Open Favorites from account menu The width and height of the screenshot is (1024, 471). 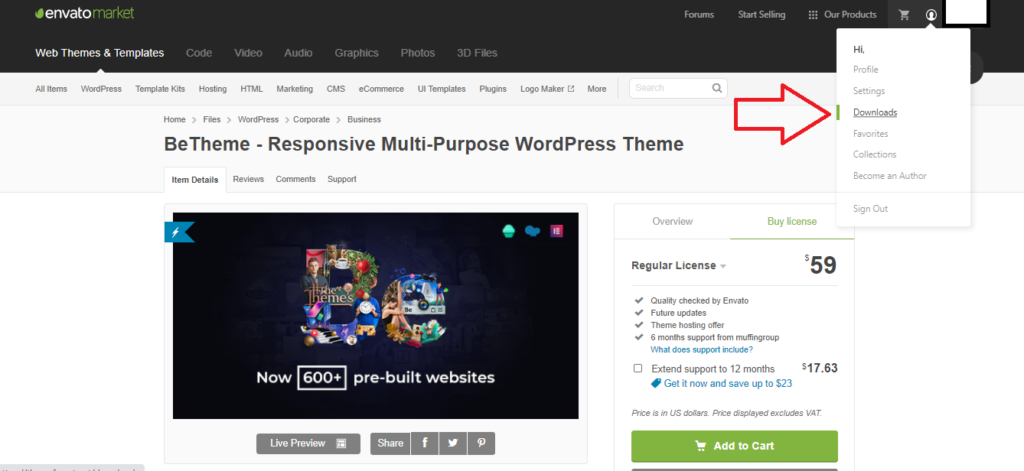point(871,133)
